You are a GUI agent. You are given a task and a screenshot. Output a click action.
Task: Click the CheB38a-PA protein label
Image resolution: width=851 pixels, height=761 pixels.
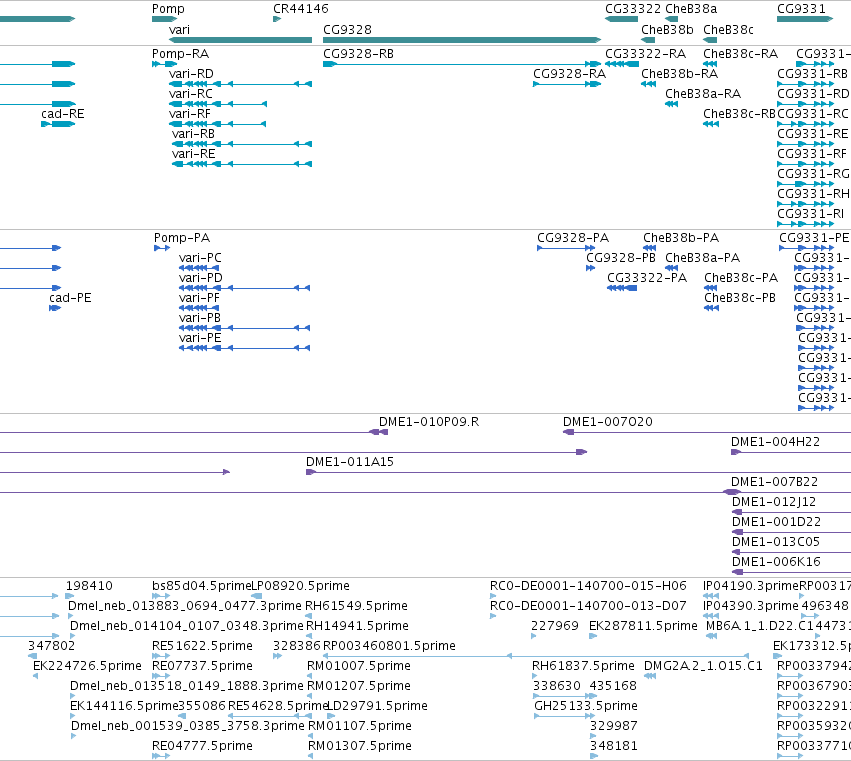click(703, 258)
